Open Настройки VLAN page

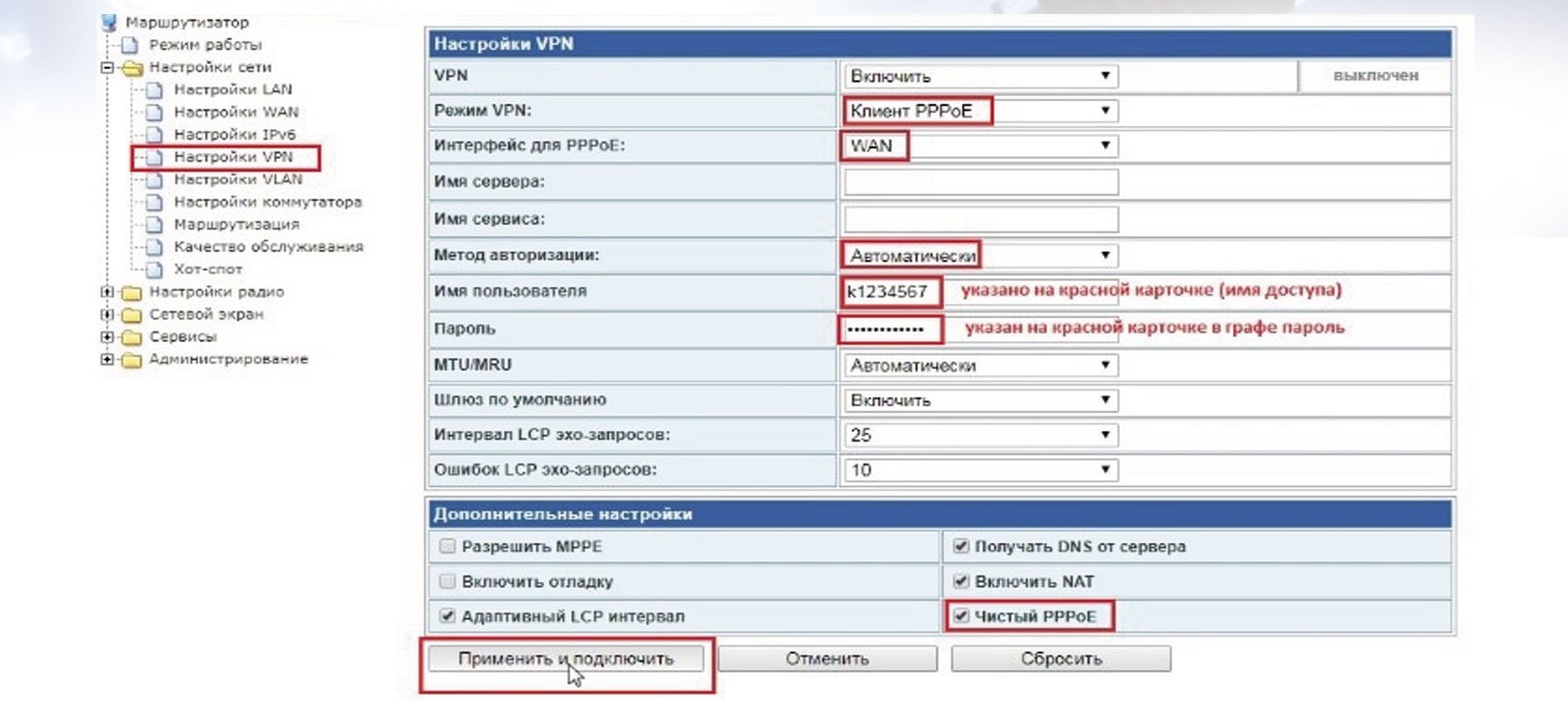point(238,179)
